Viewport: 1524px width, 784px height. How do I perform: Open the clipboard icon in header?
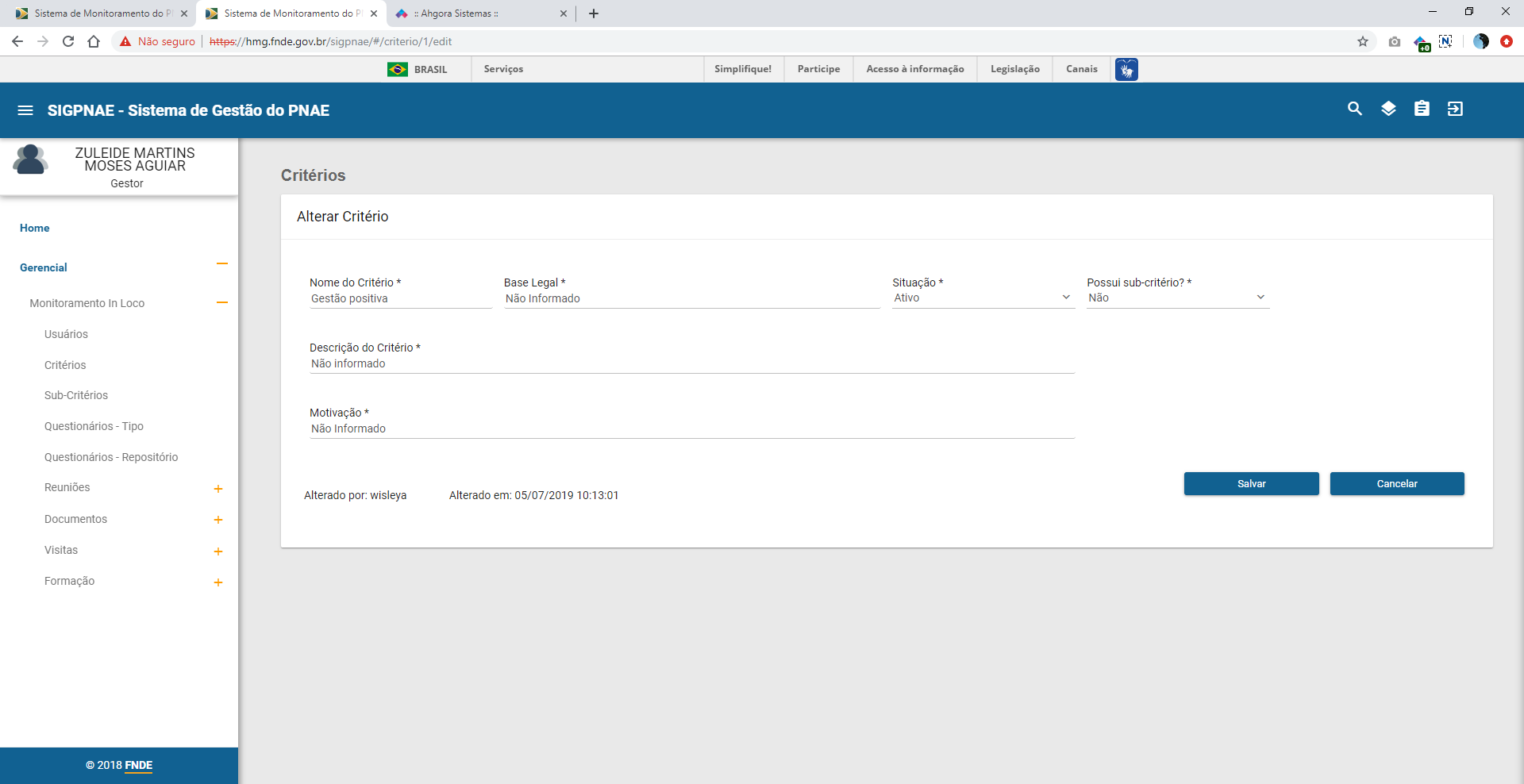coord(1422,110)
